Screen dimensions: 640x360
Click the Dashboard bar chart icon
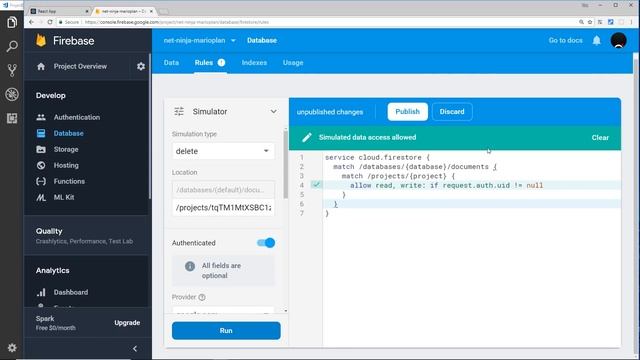41,292
